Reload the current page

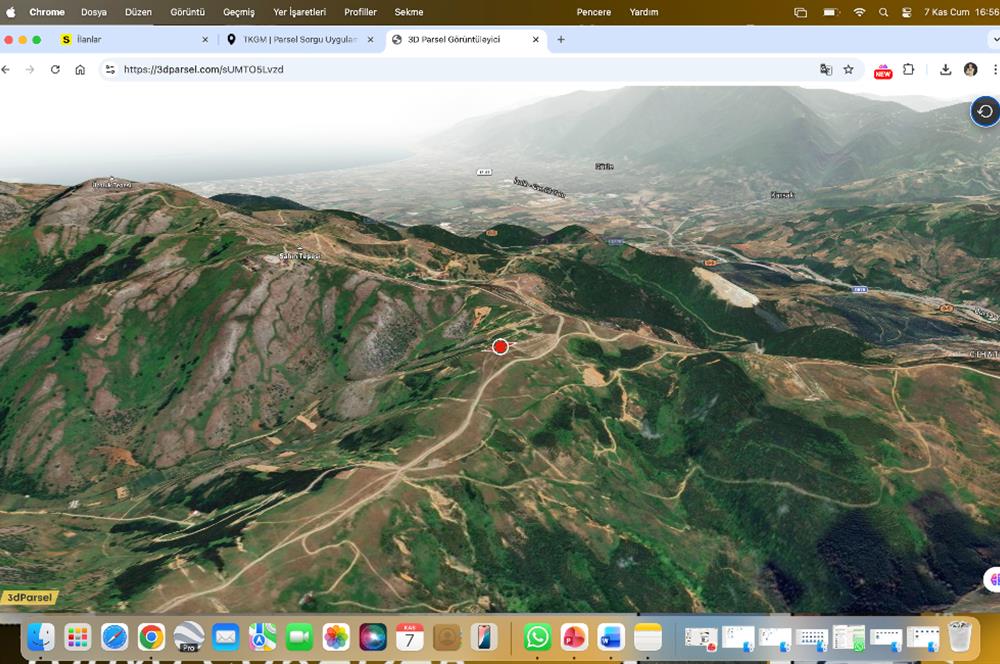(55, 70)
